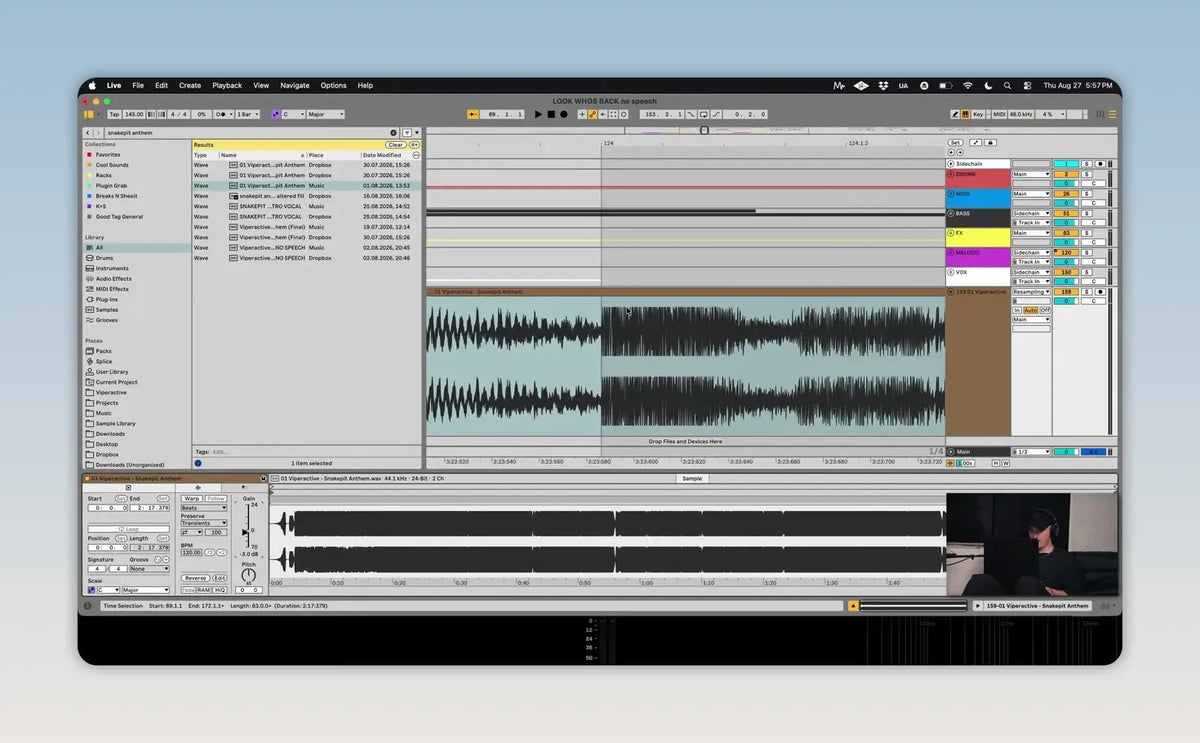This screenshot has height=743, width=1200.
Task: Click the Stop button in the transport
Action: pos(551,114)
